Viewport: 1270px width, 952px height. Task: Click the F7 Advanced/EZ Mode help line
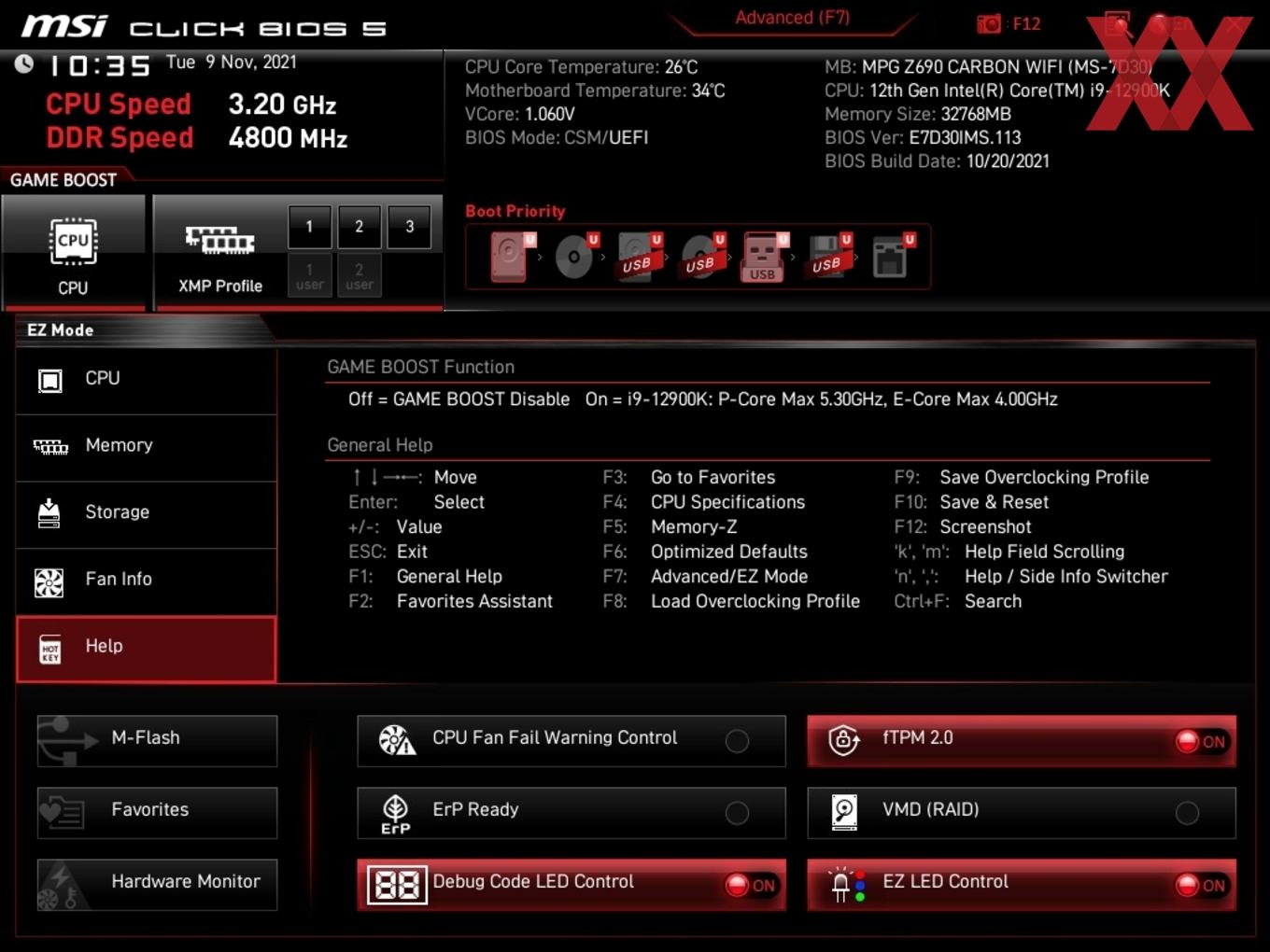[705, 577]
